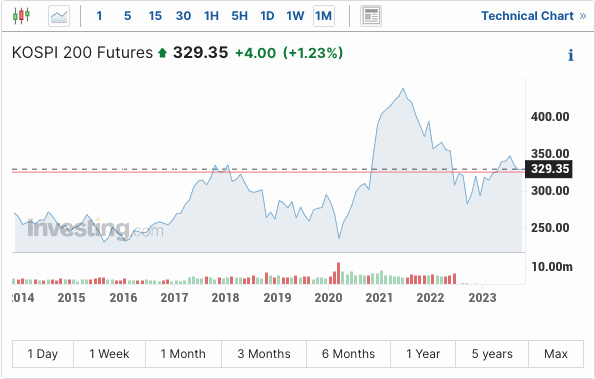The image size is (595, 379).
Task: Show 1 Day range
Action: coord(42,354)
